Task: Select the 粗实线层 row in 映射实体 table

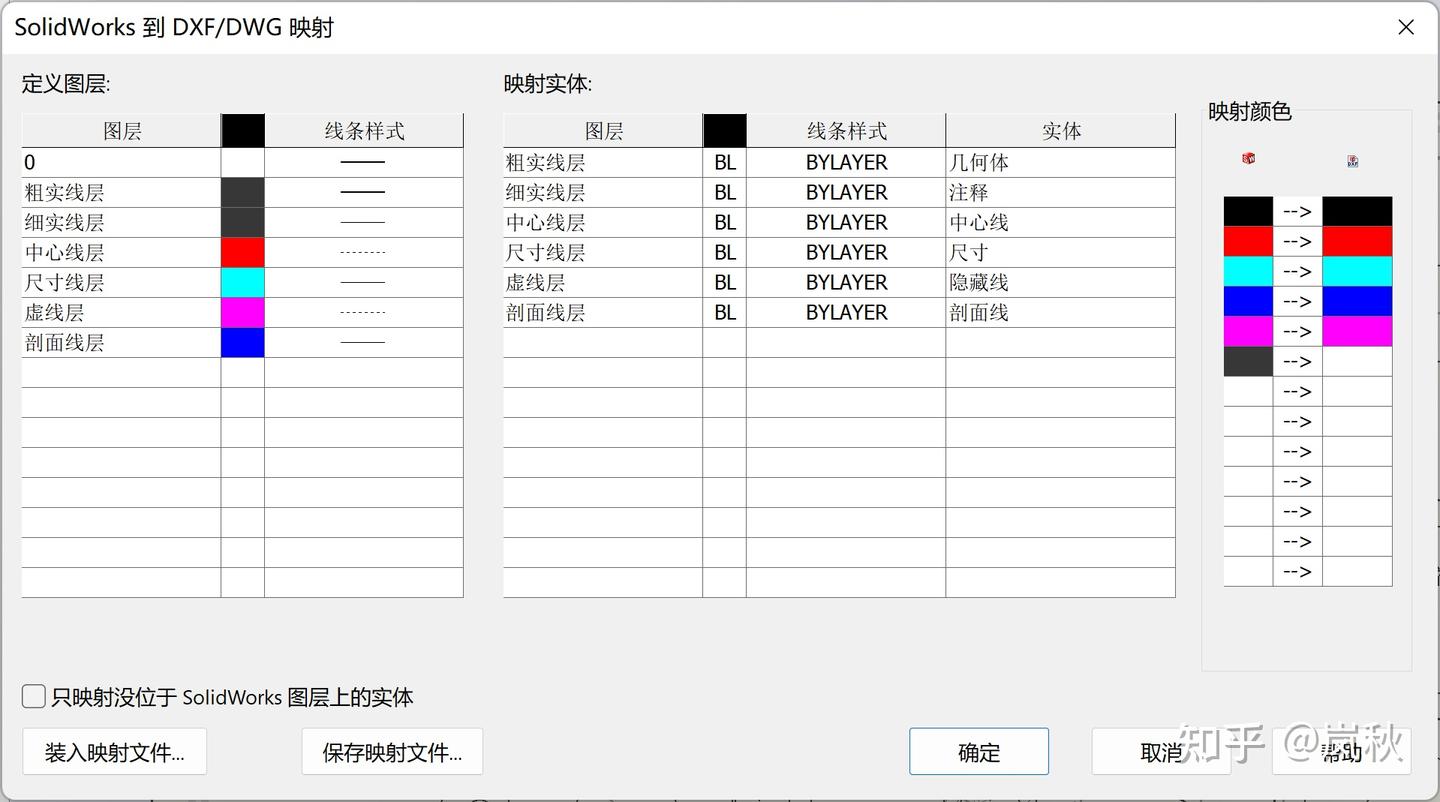Action: (x=602, y=162)
